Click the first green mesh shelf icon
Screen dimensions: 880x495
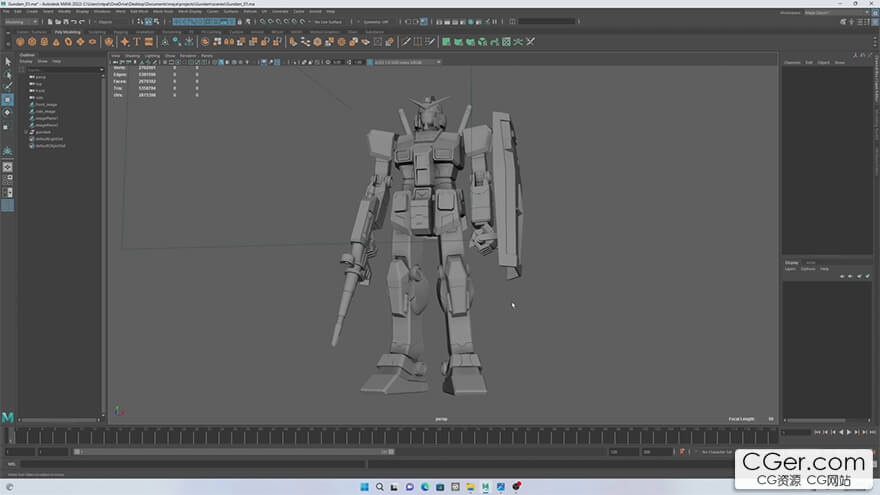pos(446,42)
